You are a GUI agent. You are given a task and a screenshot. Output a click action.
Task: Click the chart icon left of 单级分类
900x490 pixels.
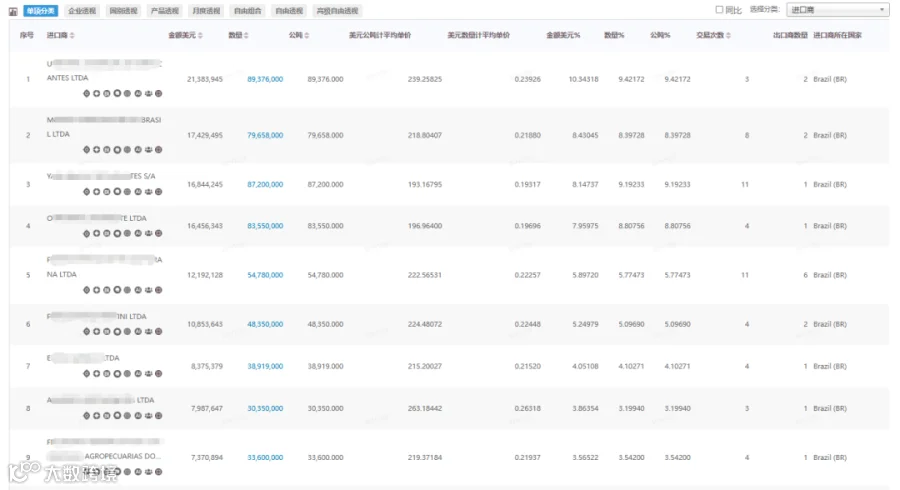point(13,11)
